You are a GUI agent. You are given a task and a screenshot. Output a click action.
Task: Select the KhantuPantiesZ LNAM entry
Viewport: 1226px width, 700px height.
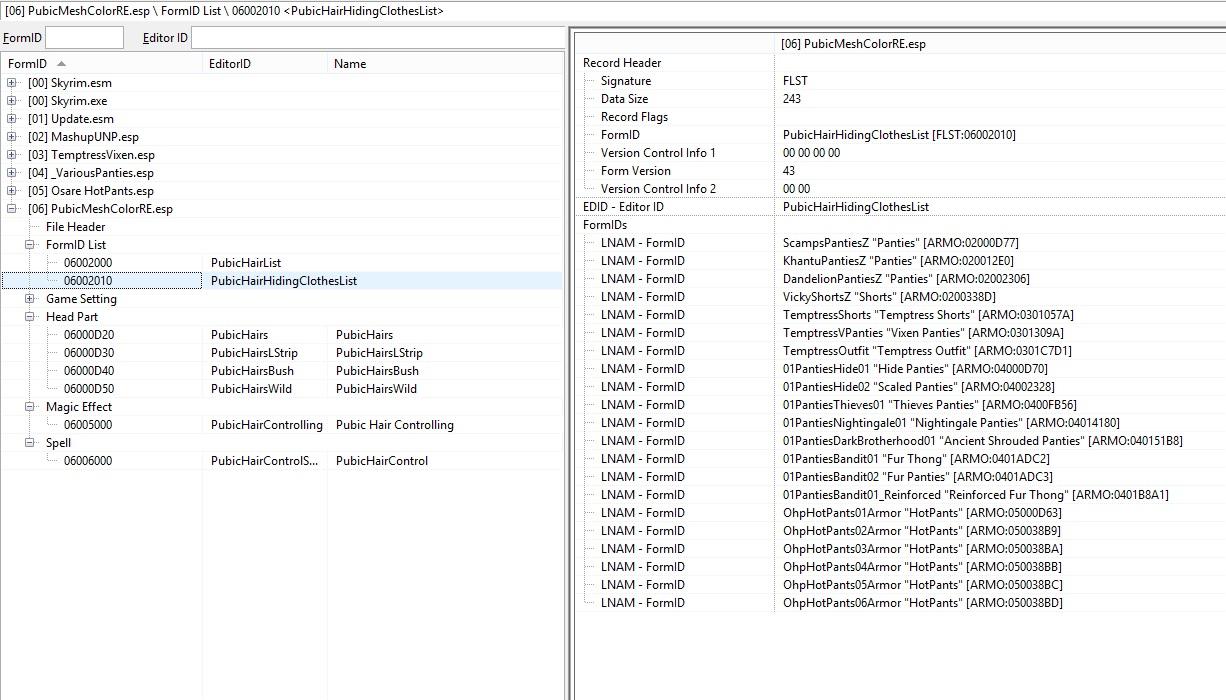(x=898, y=261)
